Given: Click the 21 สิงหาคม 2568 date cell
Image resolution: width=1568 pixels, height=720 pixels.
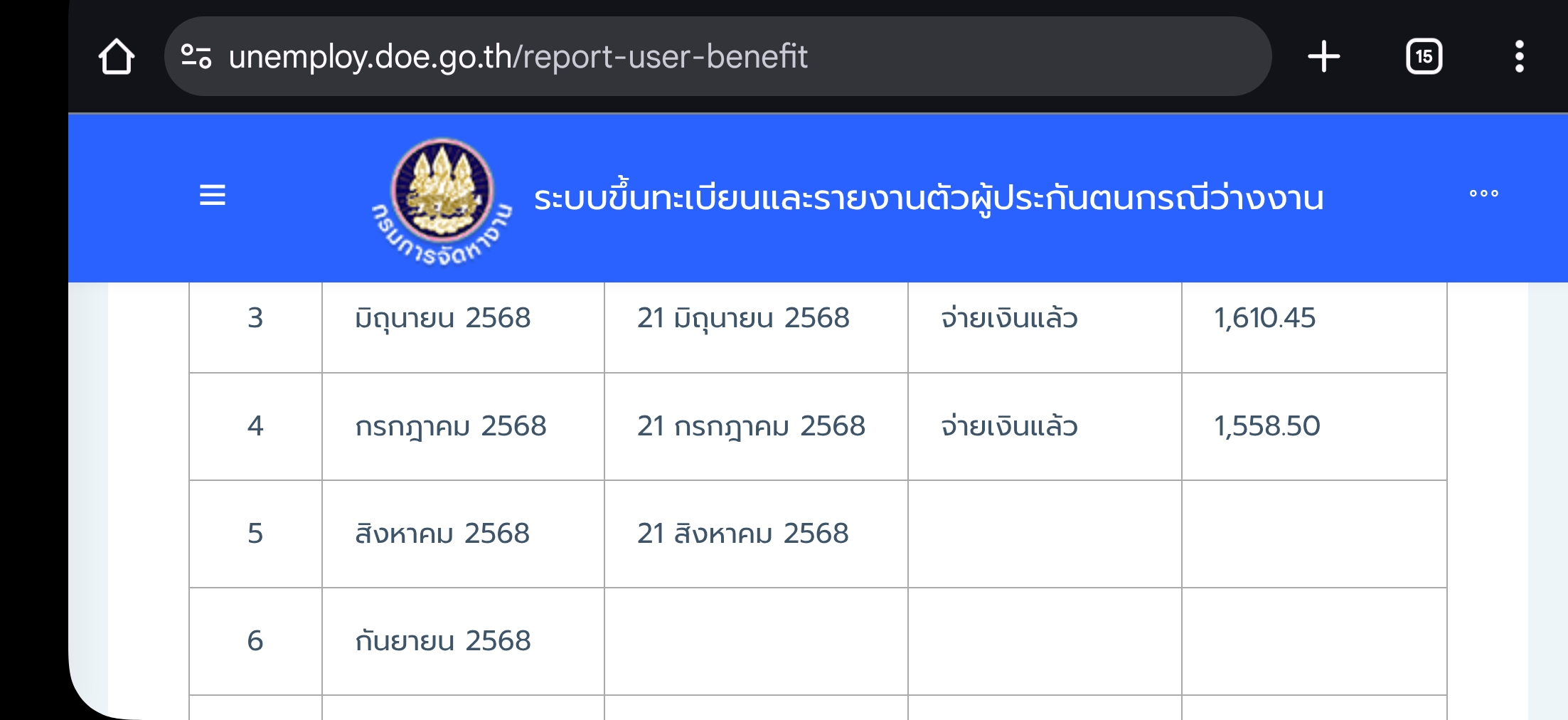Looking at the screenshot, I should pyautogui.click(x=756, y=534).
